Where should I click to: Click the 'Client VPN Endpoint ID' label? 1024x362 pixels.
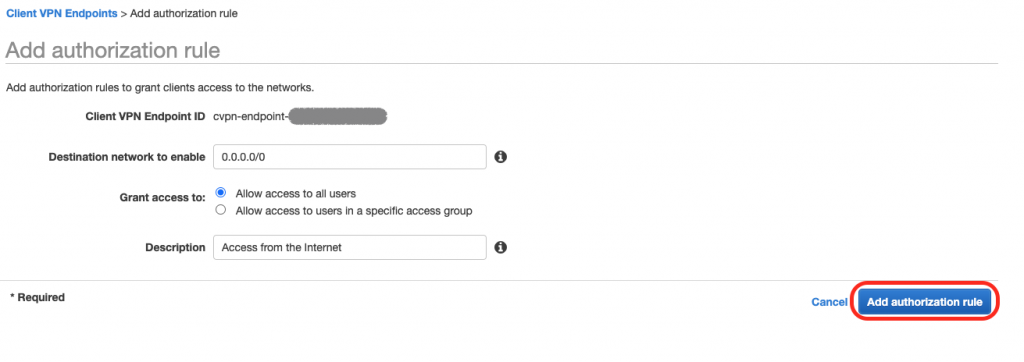click(x=146, y=117)
